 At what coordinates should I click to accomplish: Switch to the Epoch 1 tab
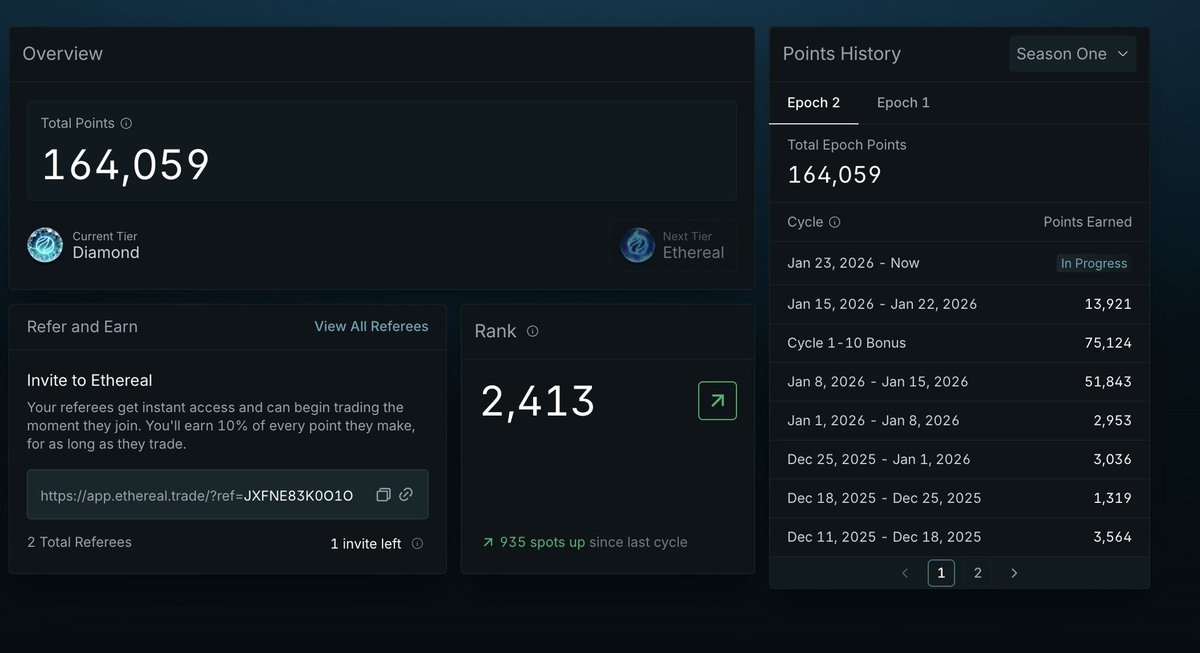(903, 103)
